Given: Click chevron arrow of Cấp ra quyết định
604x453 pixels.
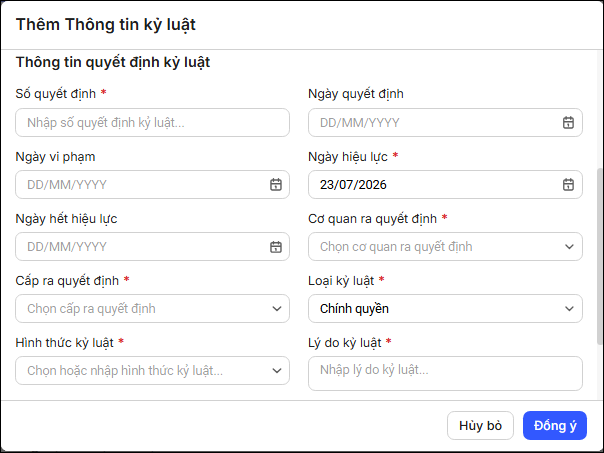Looking at the screenshot, I should pyautogui.click(x=277, y=309).
